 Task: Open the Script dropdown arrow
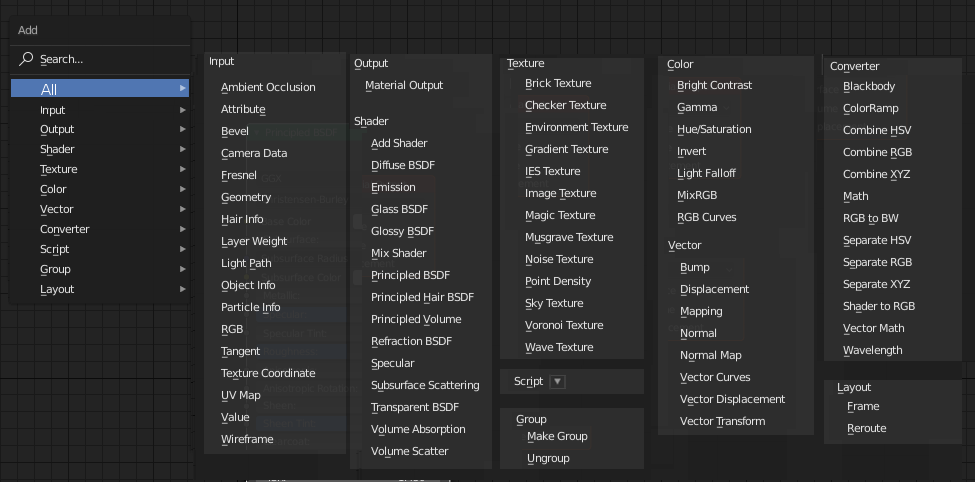558,382
